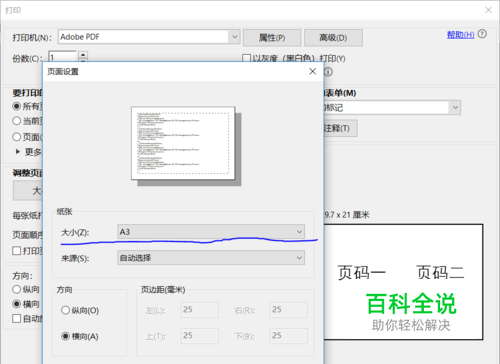Click the help question mark icon
500x364 pixels.
click(x=482, y=34)
